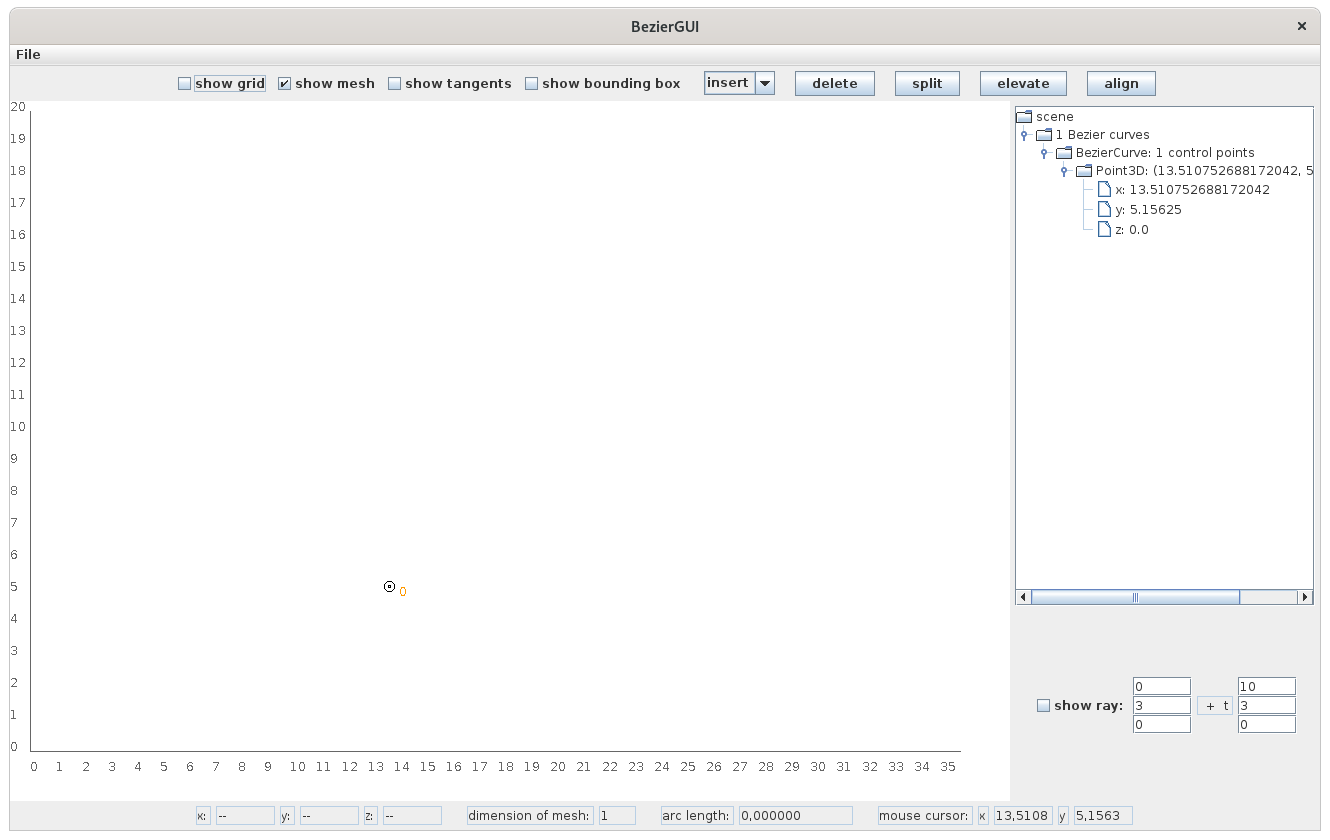
Task: Collapse the 1 Bezier curves tree node
Action: tap(1024, 135)
